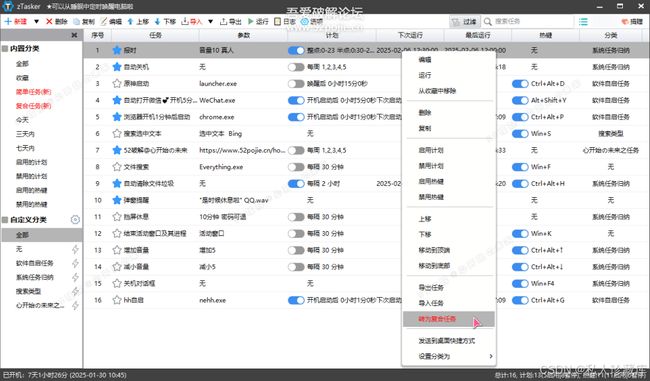Click the 导入 import toolbar icon
Viewport: 650px width, 381px height.
coord(185,21)
